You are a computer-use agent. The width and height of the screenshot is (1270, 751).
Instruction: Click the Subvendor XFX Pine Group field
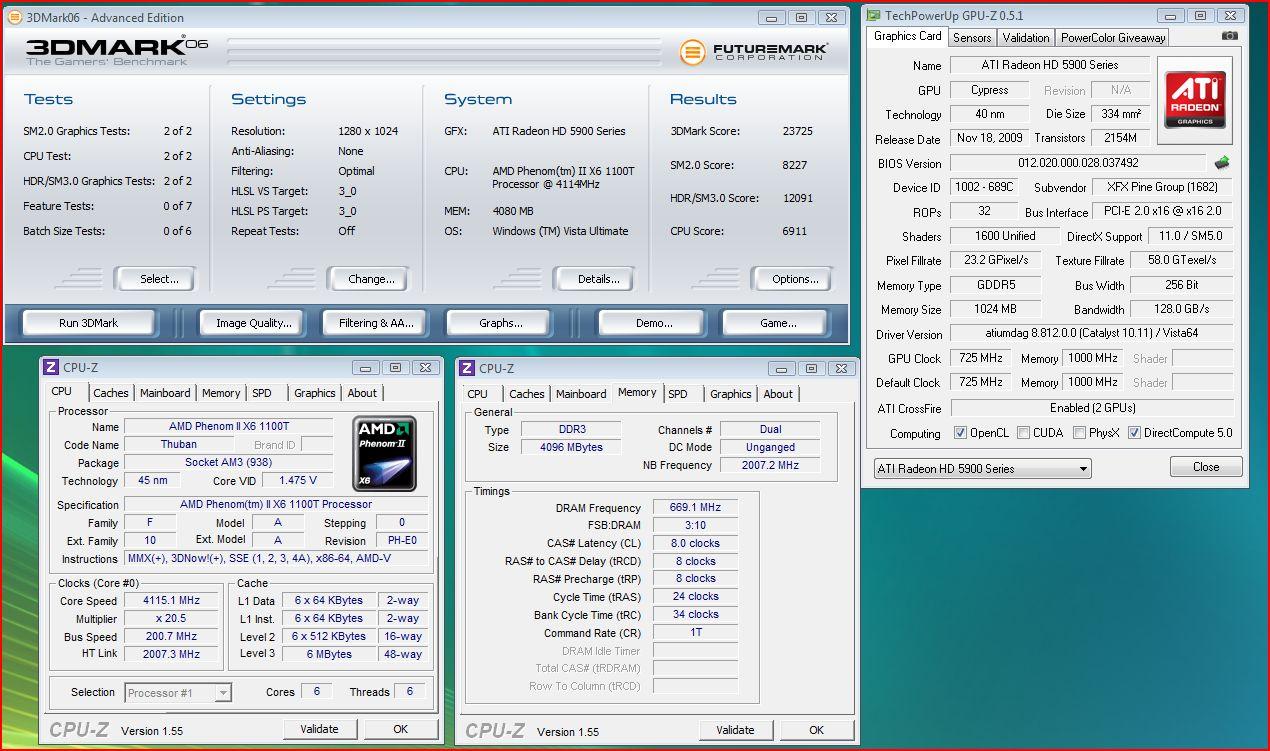pyautogui.click(x=1163, y=187)
